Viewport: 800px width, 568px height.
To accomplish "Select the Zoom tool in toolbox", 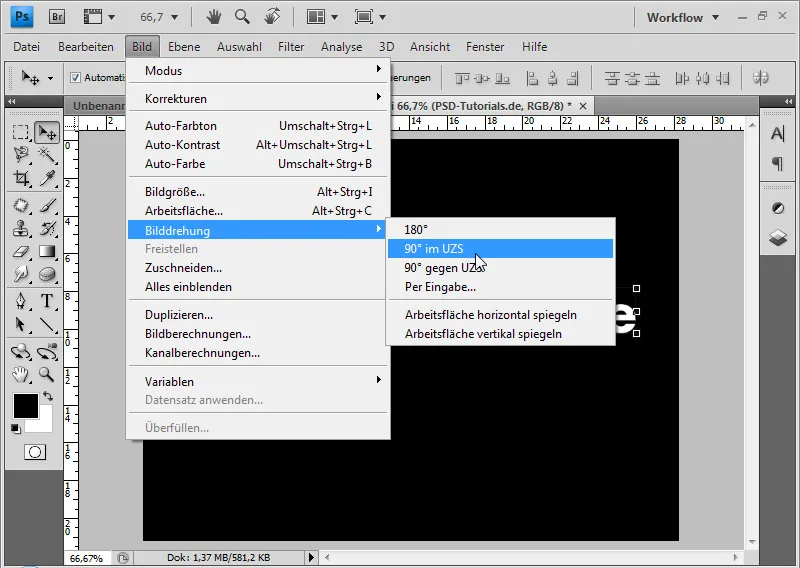I will pos(47,375).
